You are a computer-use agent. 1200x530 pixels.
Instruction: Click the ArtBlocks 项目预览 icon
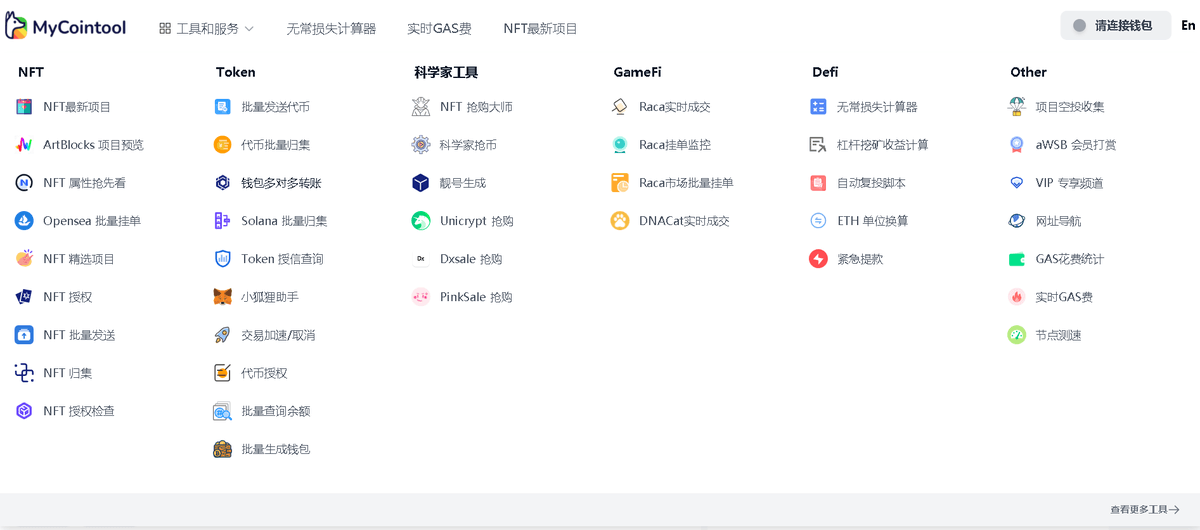[24, 145]
